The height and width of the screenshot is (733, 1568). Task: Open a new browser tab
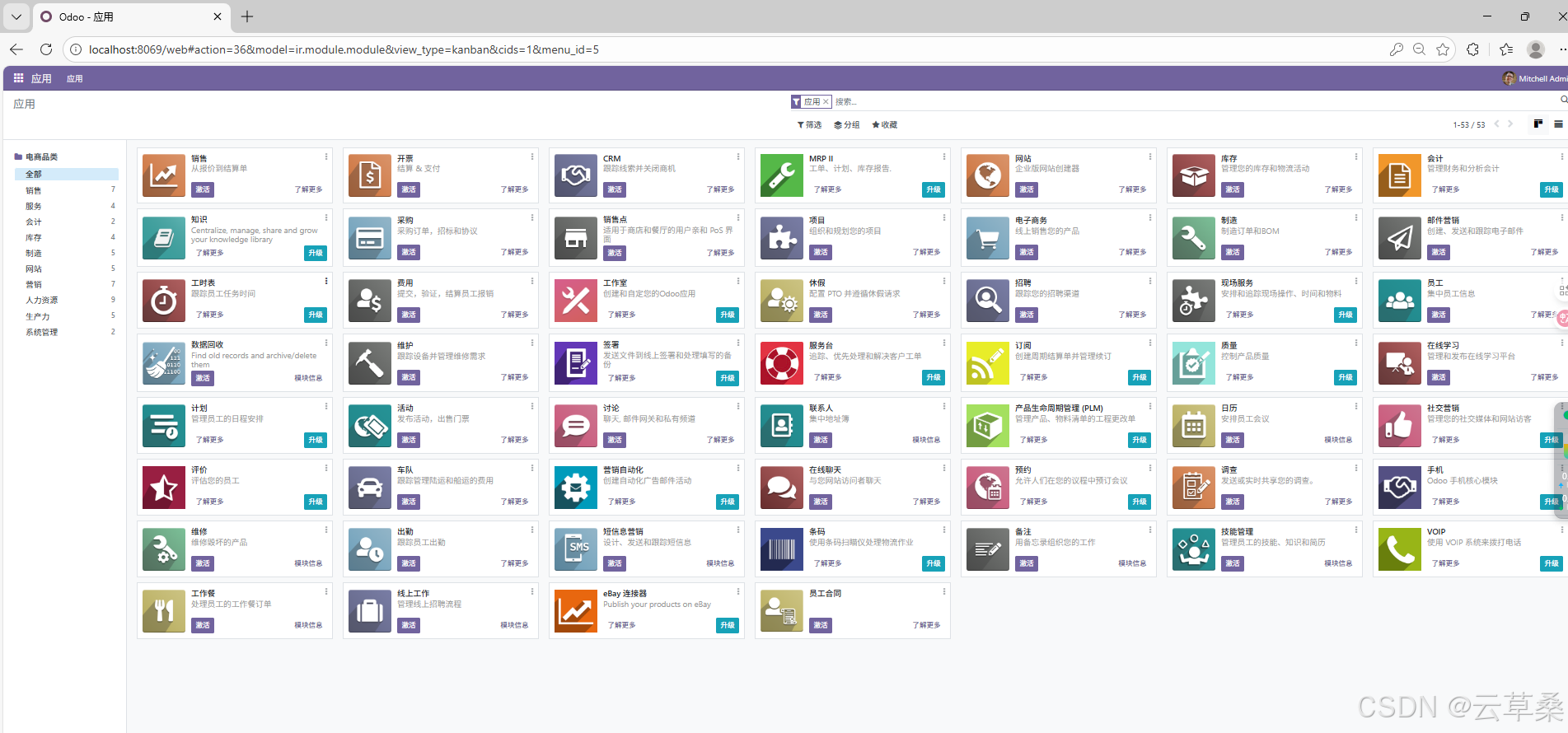247,16
